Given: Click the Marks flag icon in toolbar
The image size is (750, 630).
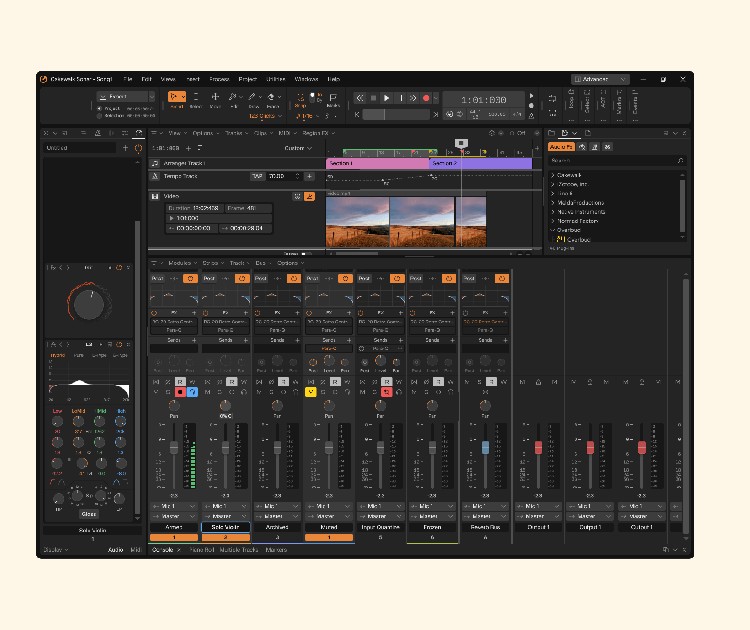Looking at the screenshot, I should tap(333, 98).
